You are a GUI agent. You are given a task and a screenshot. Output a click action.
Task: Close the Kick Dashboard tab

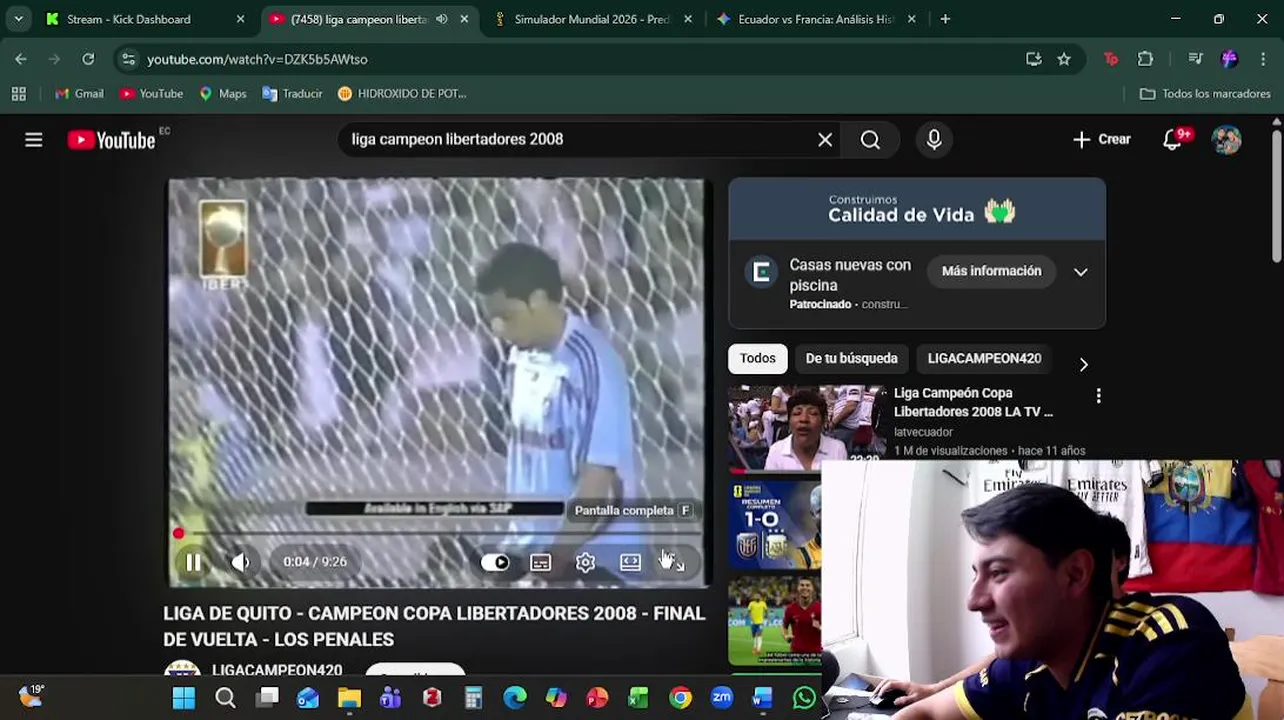[x=240, y=19]
